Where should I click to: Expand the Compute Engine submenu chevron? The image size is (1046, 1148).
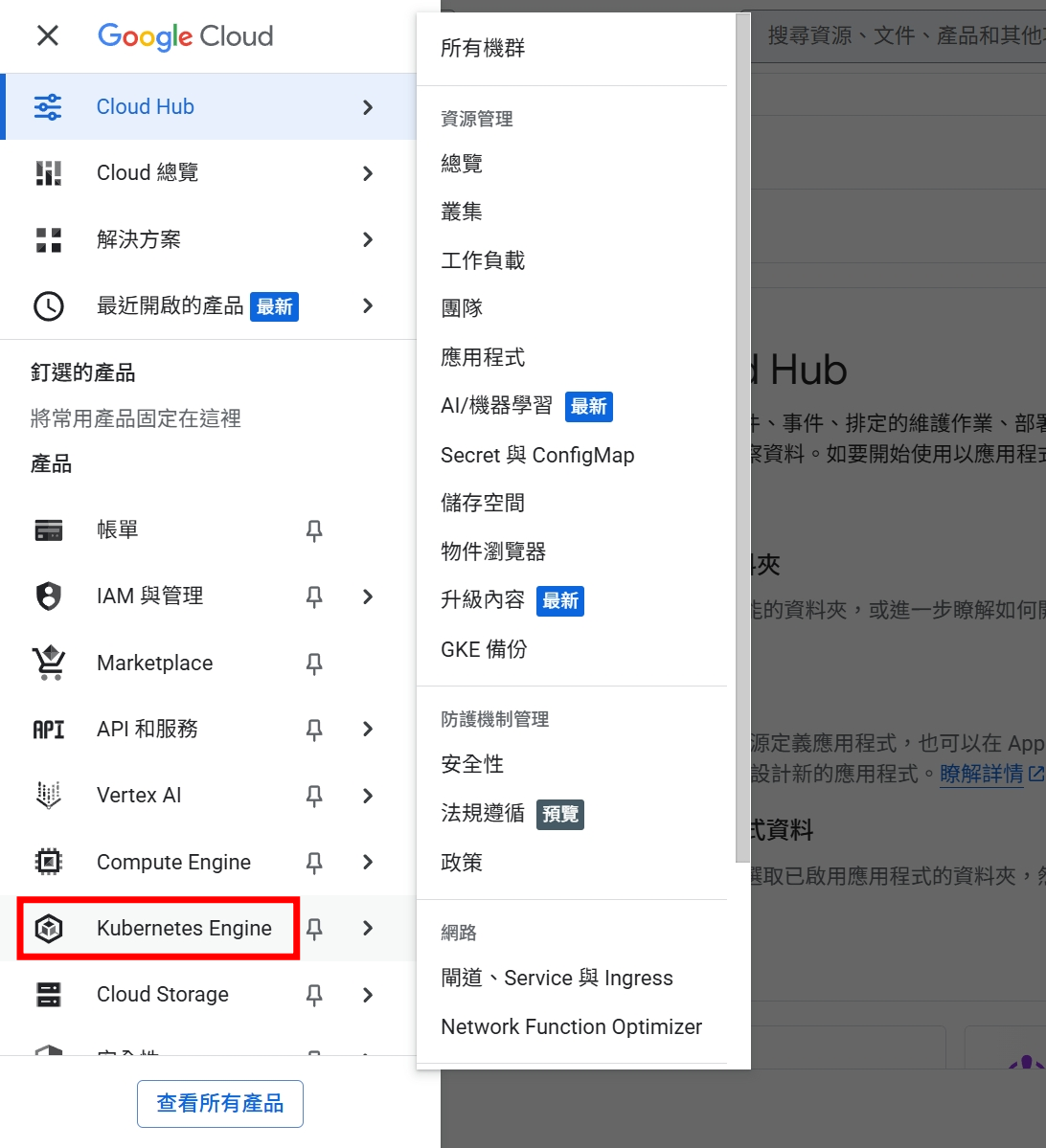pos(368,863)
